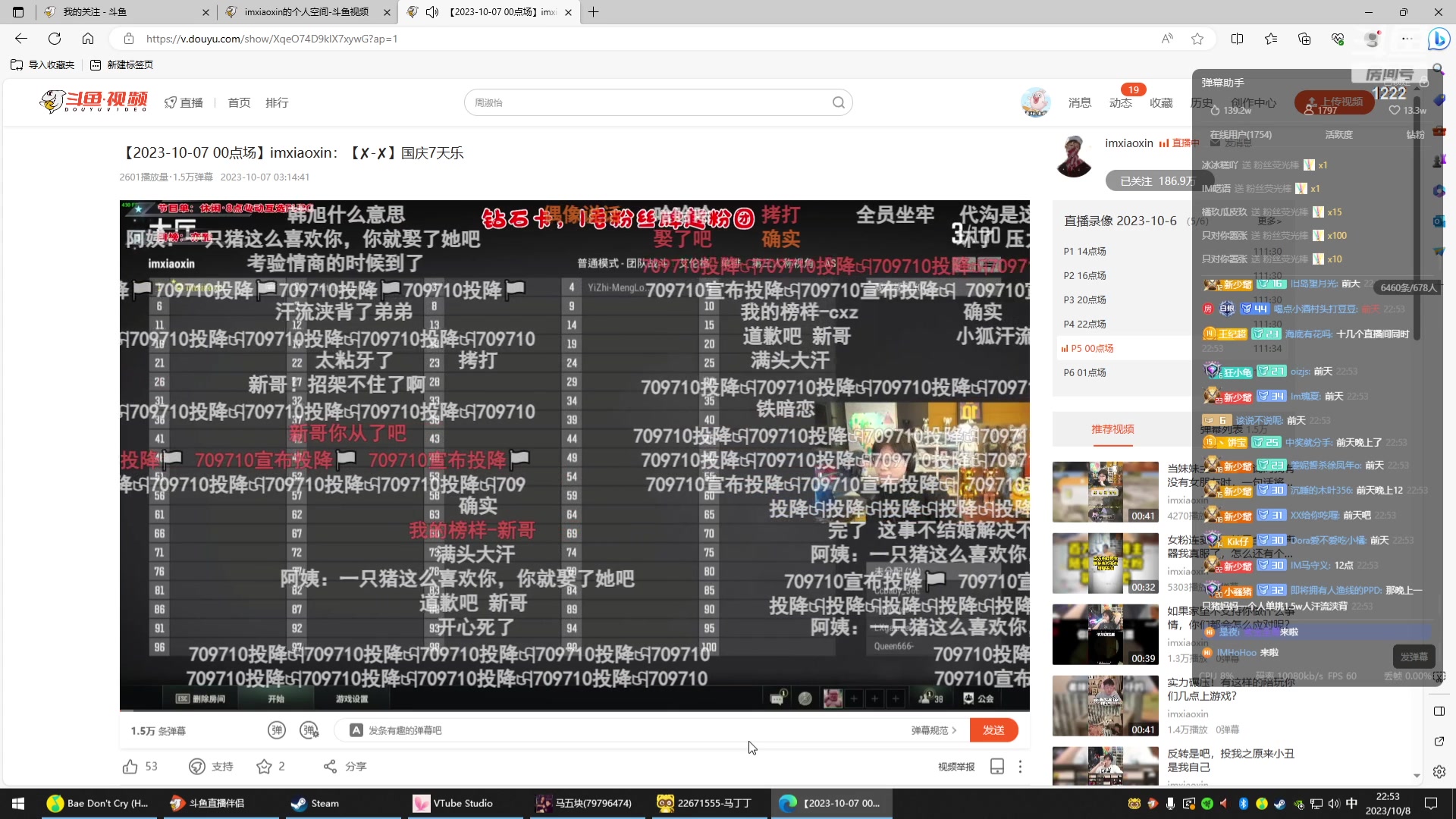Open the user avatar in site header

coord(1035,102)
